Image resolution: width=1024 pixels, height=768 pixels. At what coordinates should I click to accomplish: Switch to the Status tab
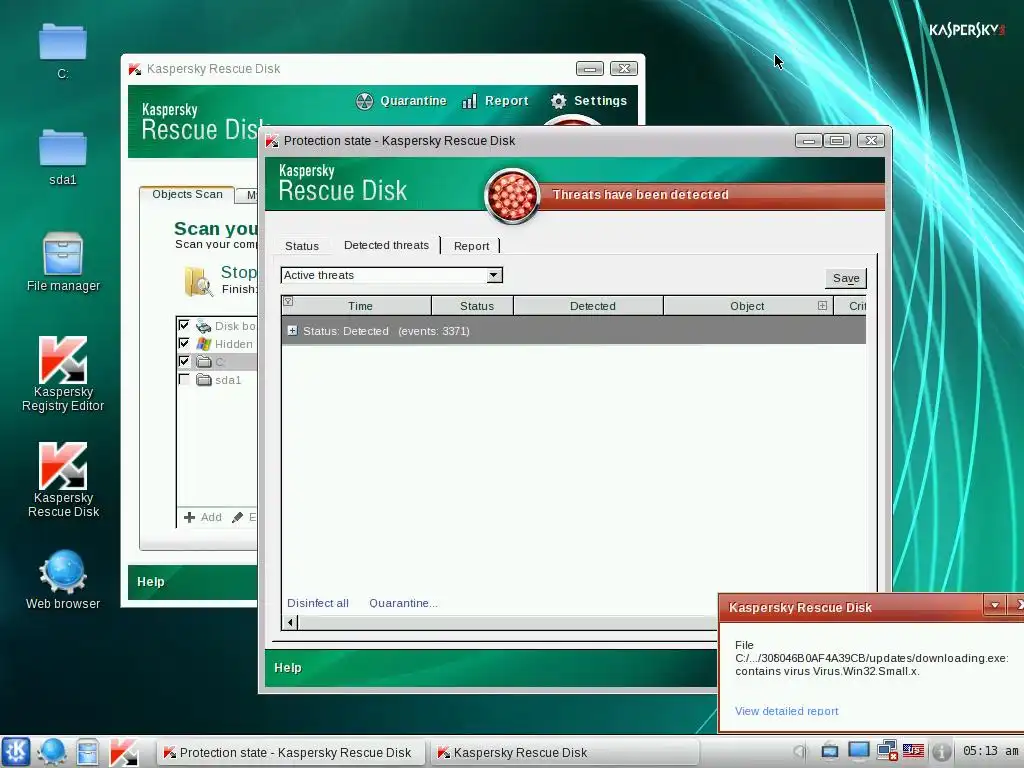pyautogui.click(x=302, y=246)
